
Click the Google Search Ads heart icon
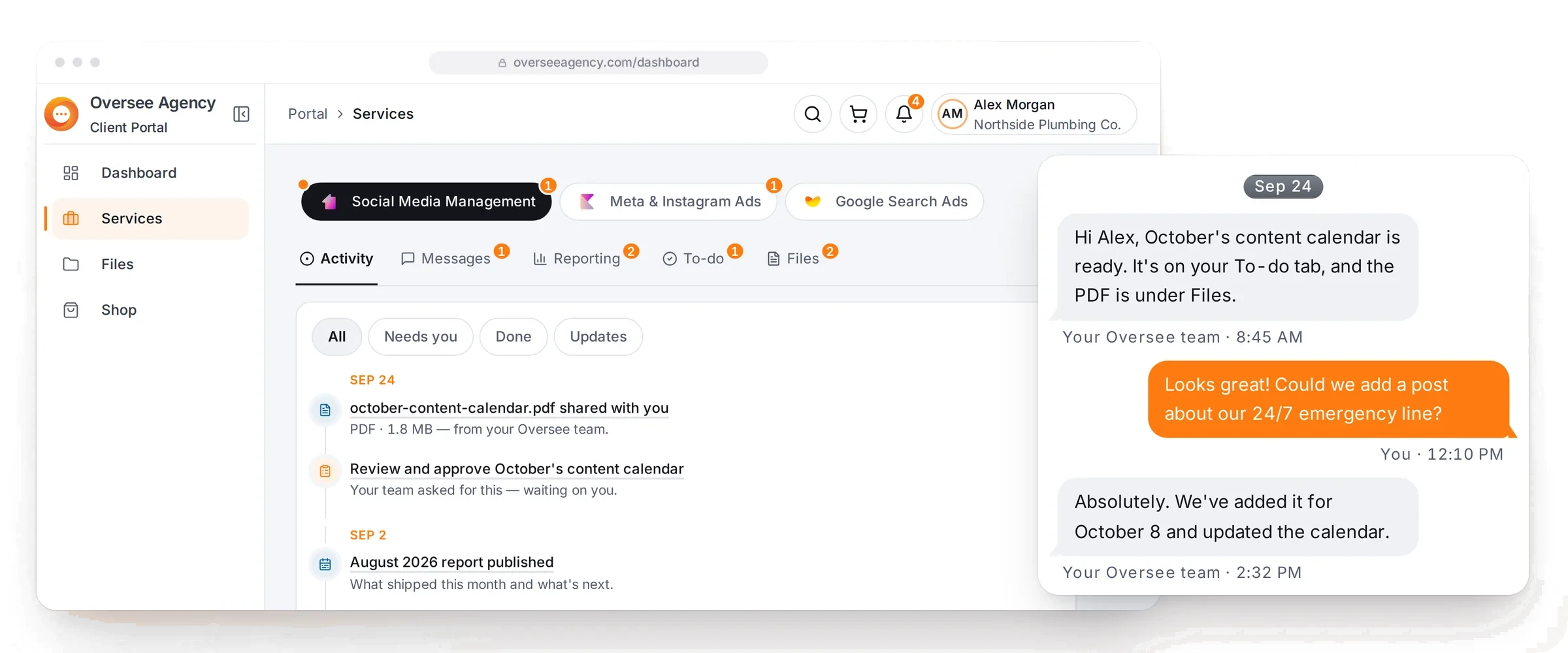pyautogui.click(x=812, y=202)
